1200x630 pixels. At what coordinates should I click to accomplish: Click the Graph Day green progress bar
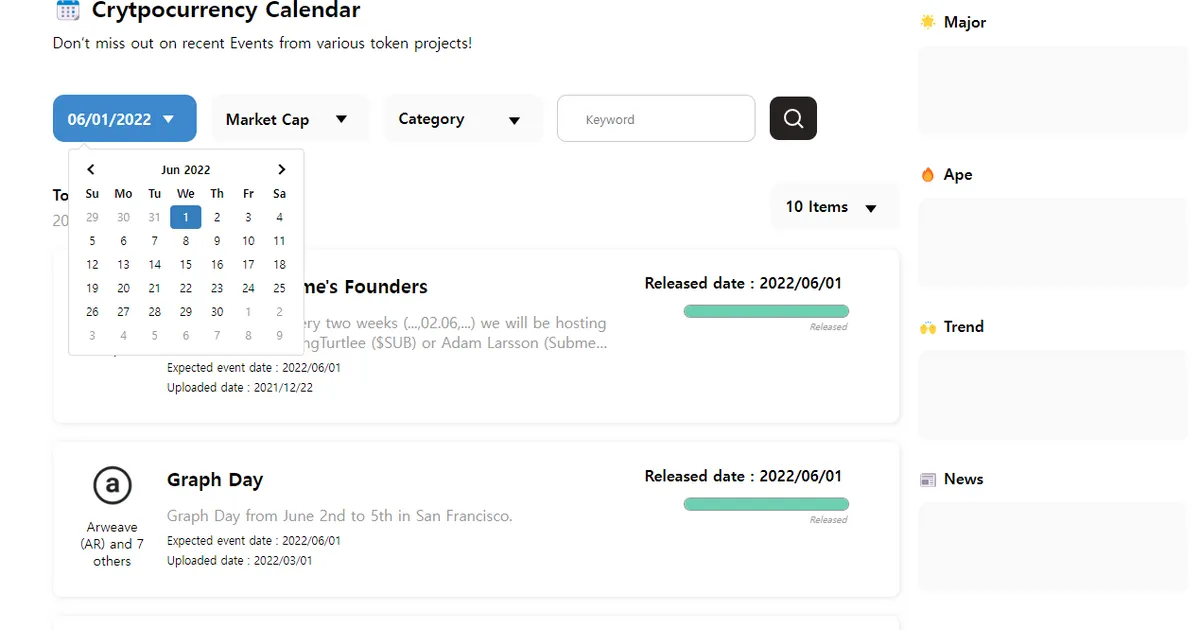click(766, 504)
